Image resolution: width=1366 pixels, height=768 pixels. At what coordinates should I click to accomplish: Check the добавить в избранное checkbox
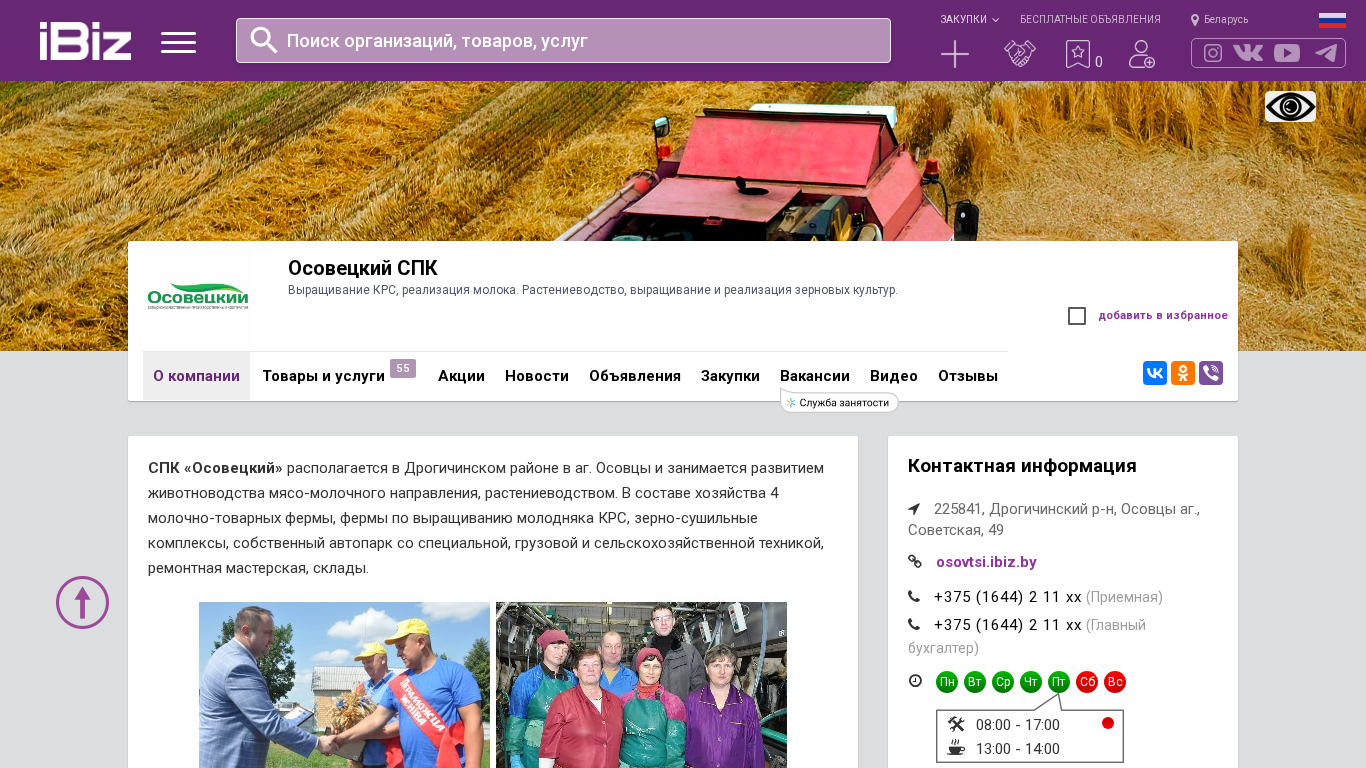click(x=1077, y=316)
